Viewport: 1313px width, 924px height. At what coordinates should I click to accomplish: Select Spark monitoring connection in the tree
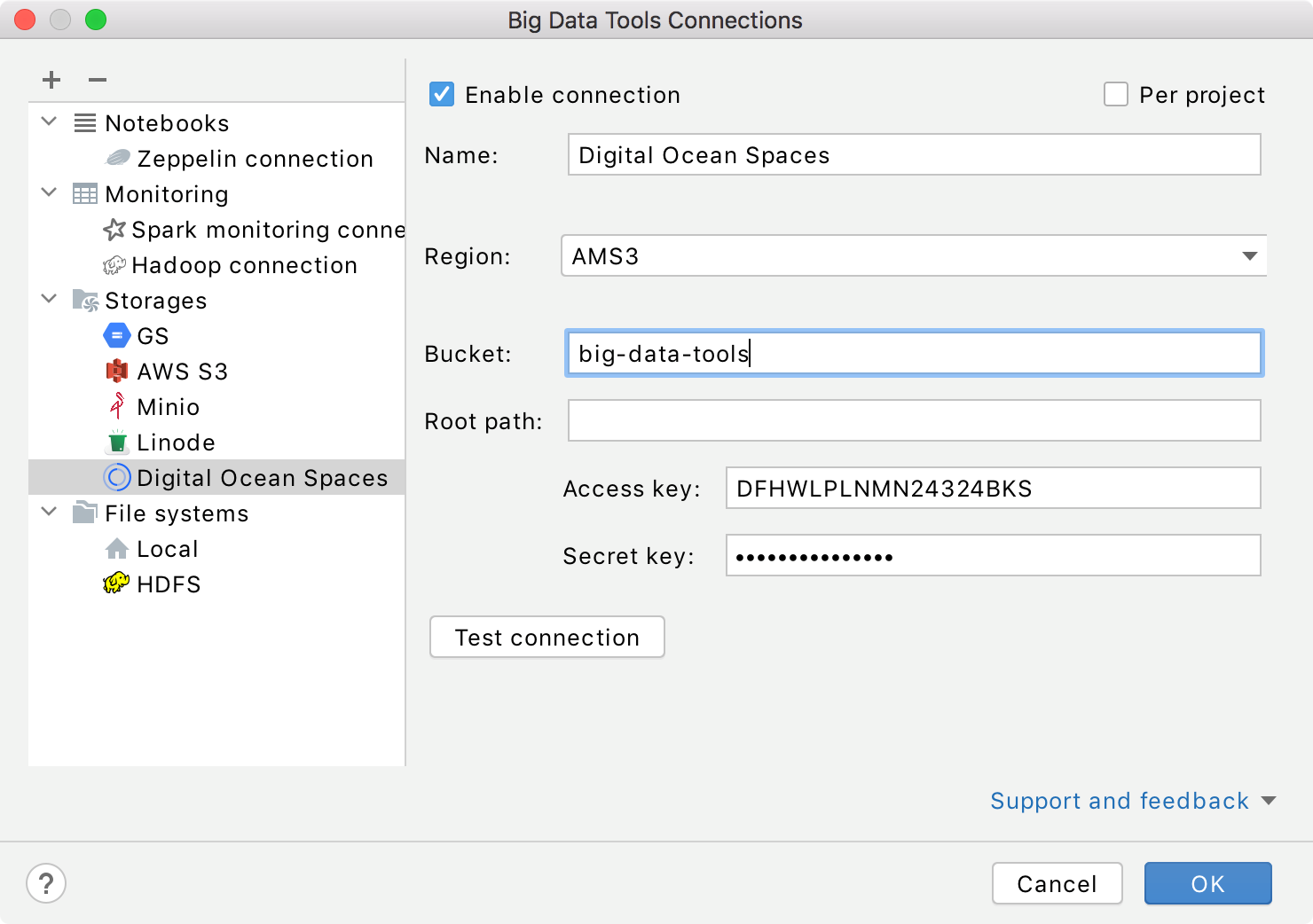(266, 230)
